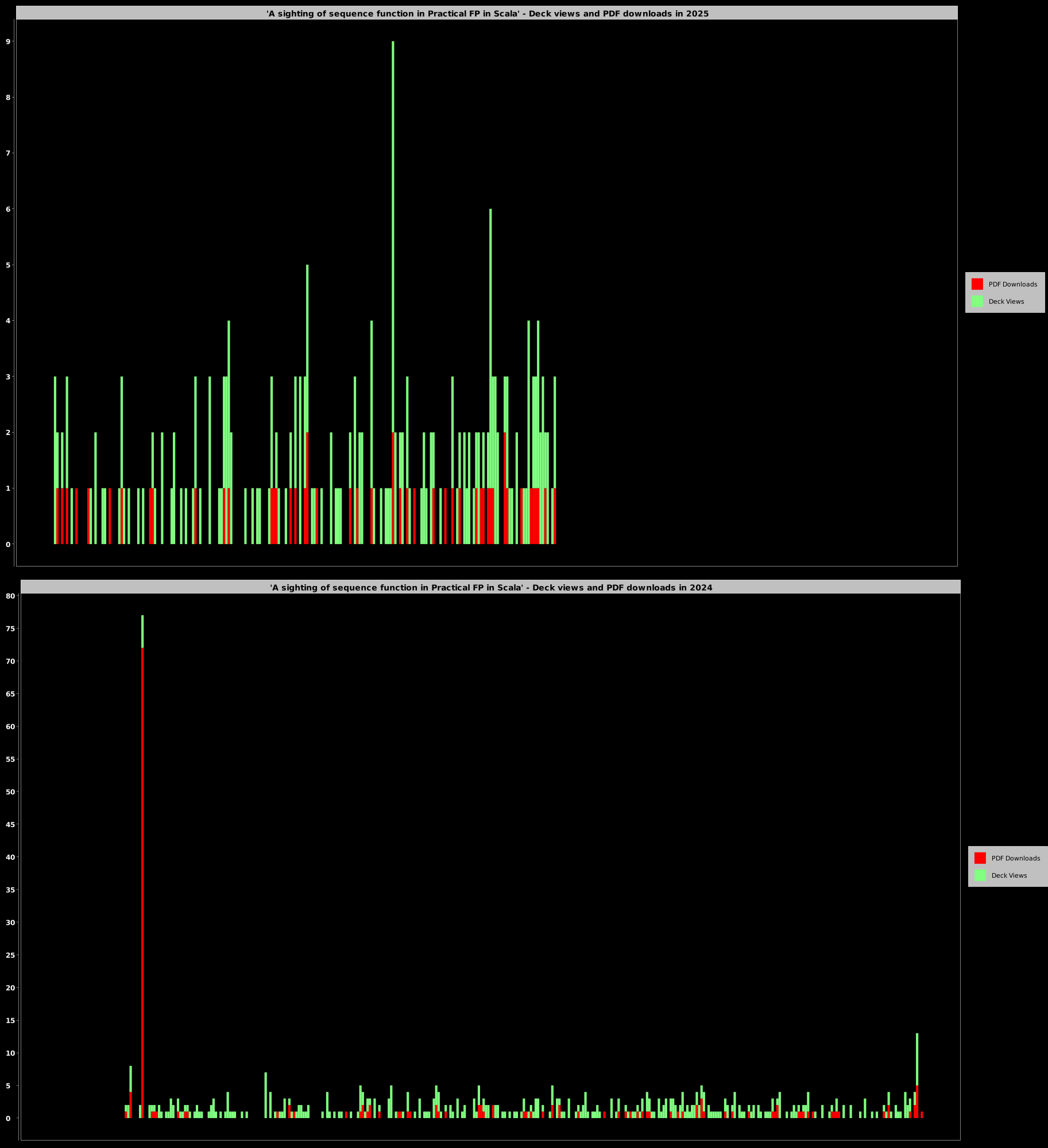Click the y-axis label 40 in 2024 chart
This screenshot has width=1048, height=1148.
click(10, 857)
